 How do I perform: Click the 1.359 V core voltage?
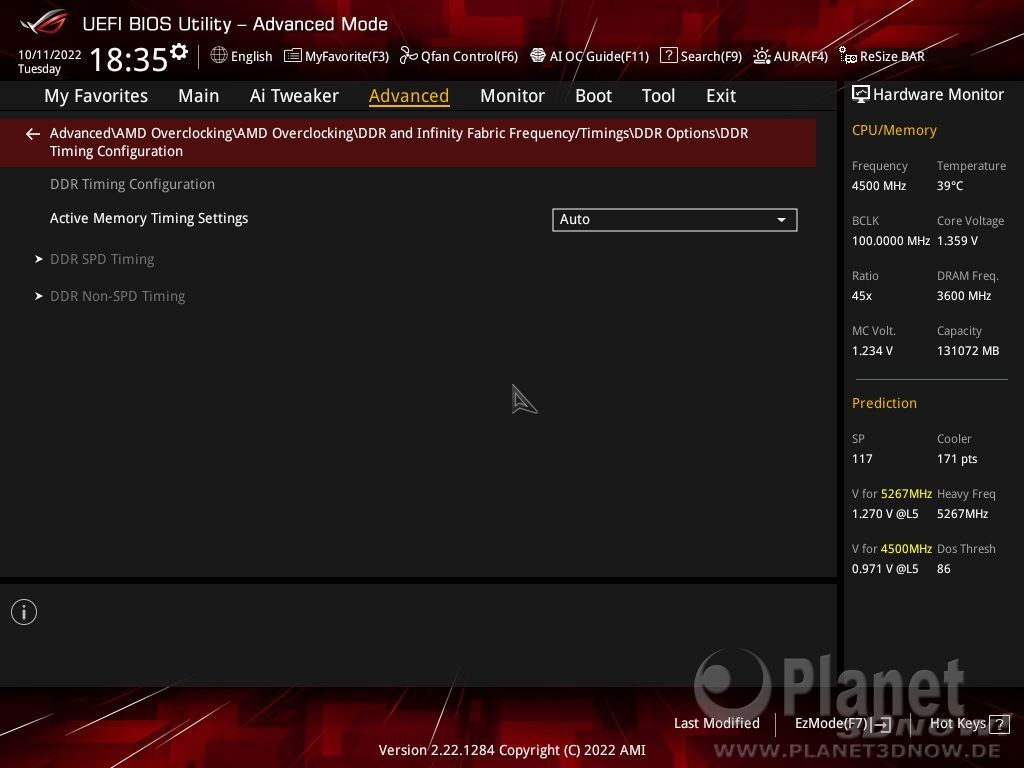coord(957,241)
